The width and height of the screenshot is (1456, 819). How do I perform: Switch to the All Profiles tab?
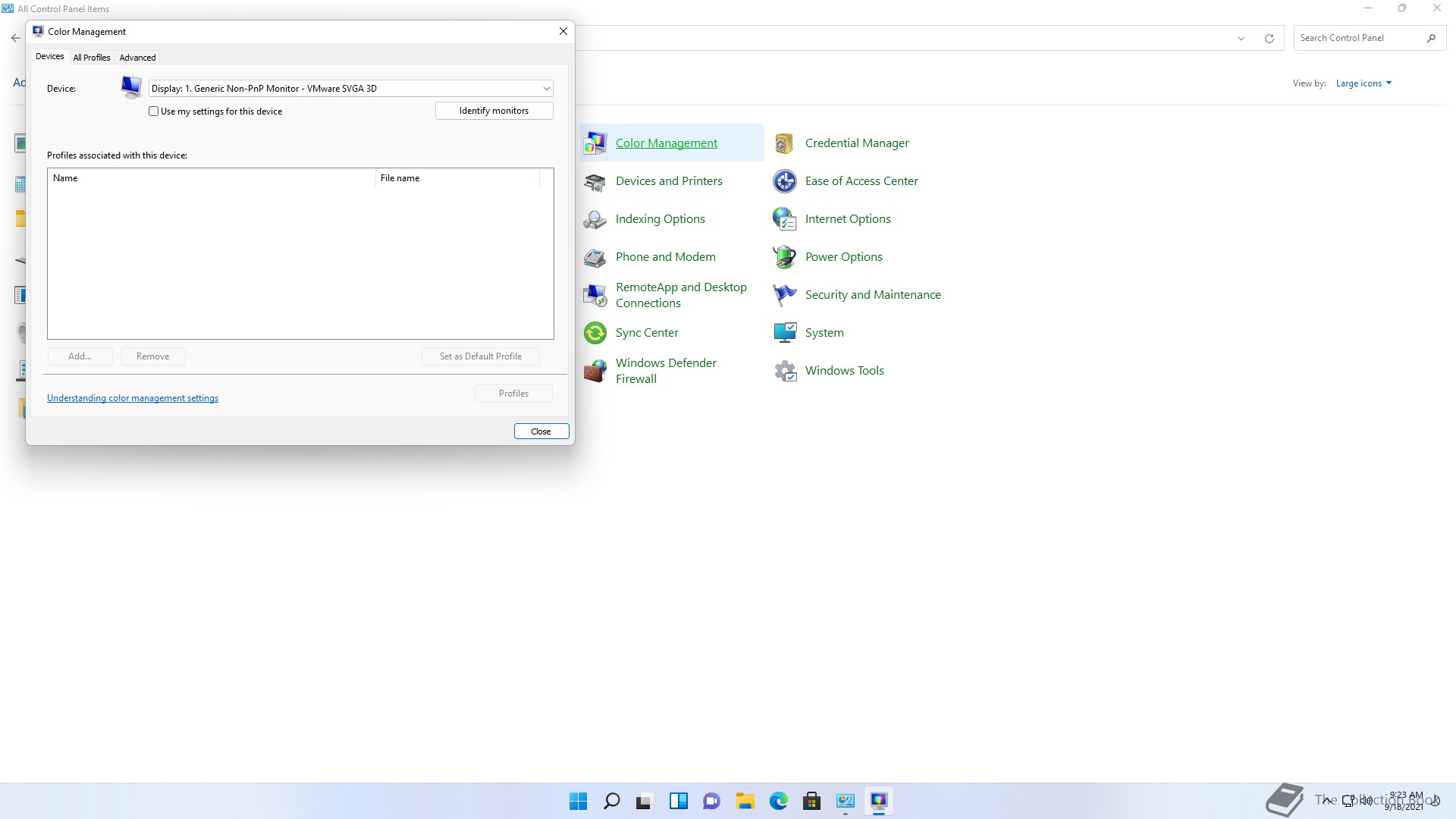pyautogui.click(x=92, y=58)
